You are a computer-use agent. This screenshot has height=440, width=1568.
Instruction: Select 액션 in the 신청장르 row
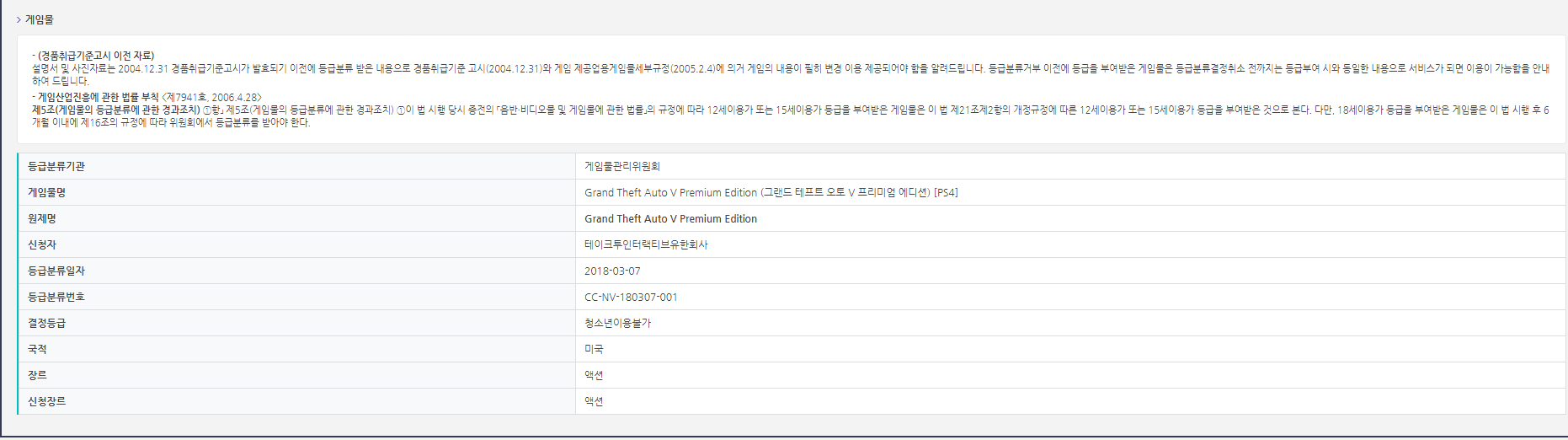[x=594, y=401]
